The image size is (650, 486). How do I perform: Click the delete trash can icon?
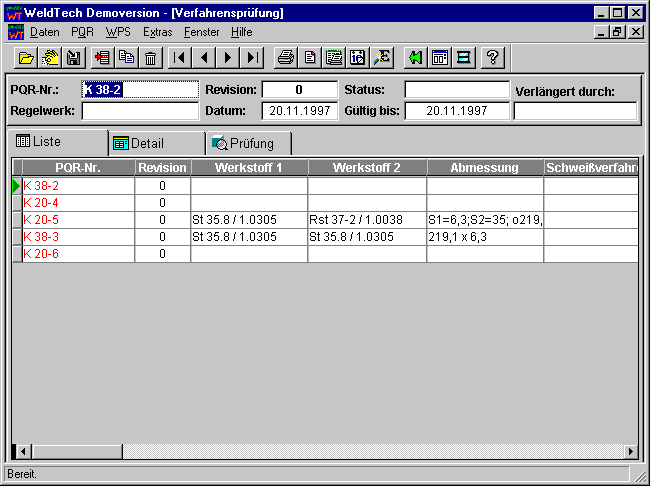point(150,57)
